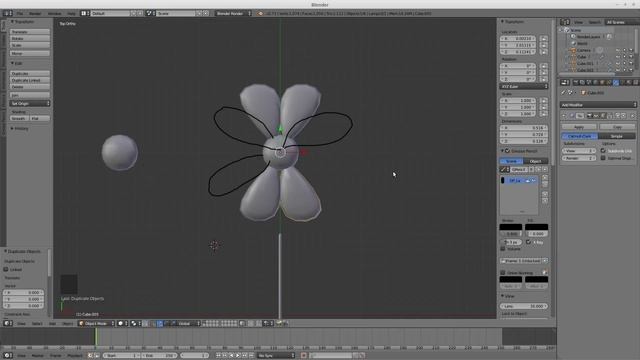Click the Camera object icon in outliner
Image resolution: width=640 pixels, height=360 pixels.
pos(573,50)
